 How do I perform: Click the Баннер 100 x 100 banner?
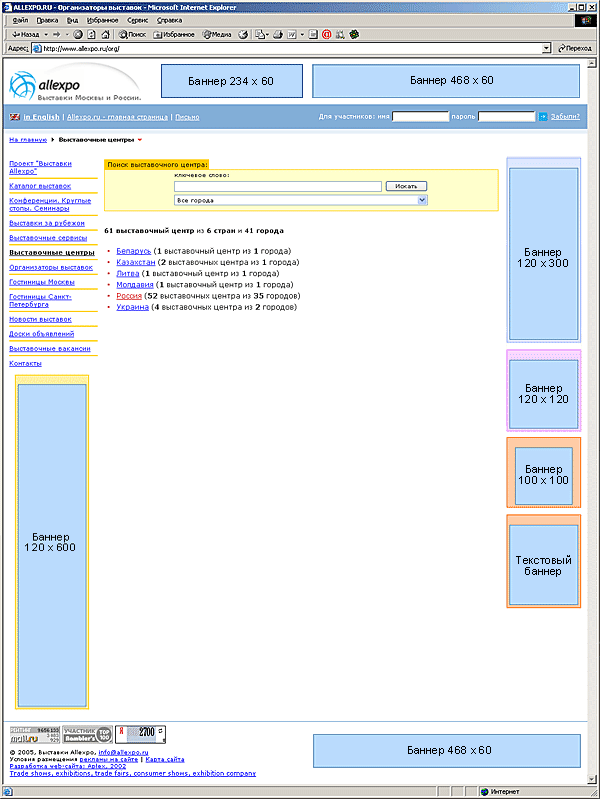[543, 475]
